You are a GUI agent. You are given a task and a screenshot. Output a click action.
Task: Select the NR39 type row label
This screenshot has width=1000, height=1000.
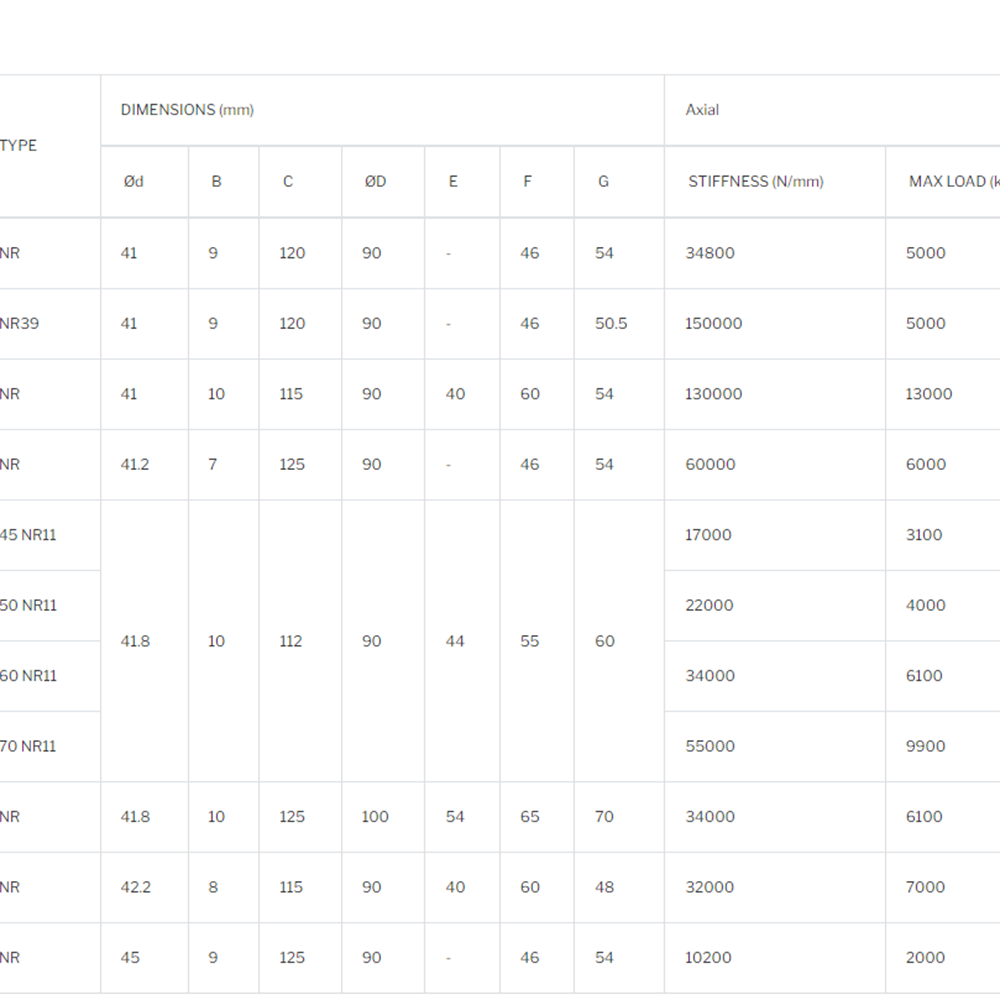pos(19,324)
